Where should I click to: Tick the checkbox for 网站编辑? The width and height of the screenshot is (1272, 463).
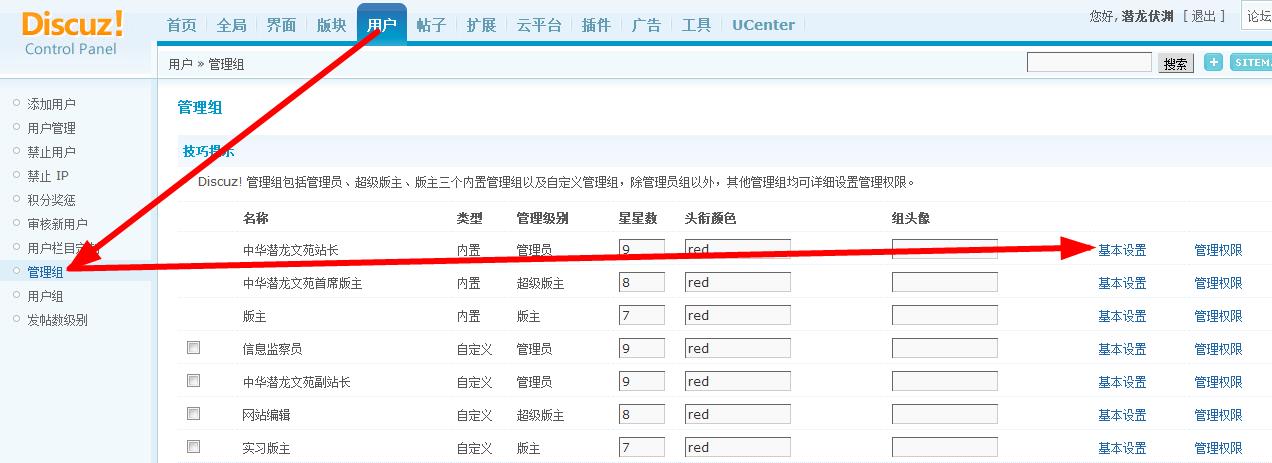click(193, 414)
